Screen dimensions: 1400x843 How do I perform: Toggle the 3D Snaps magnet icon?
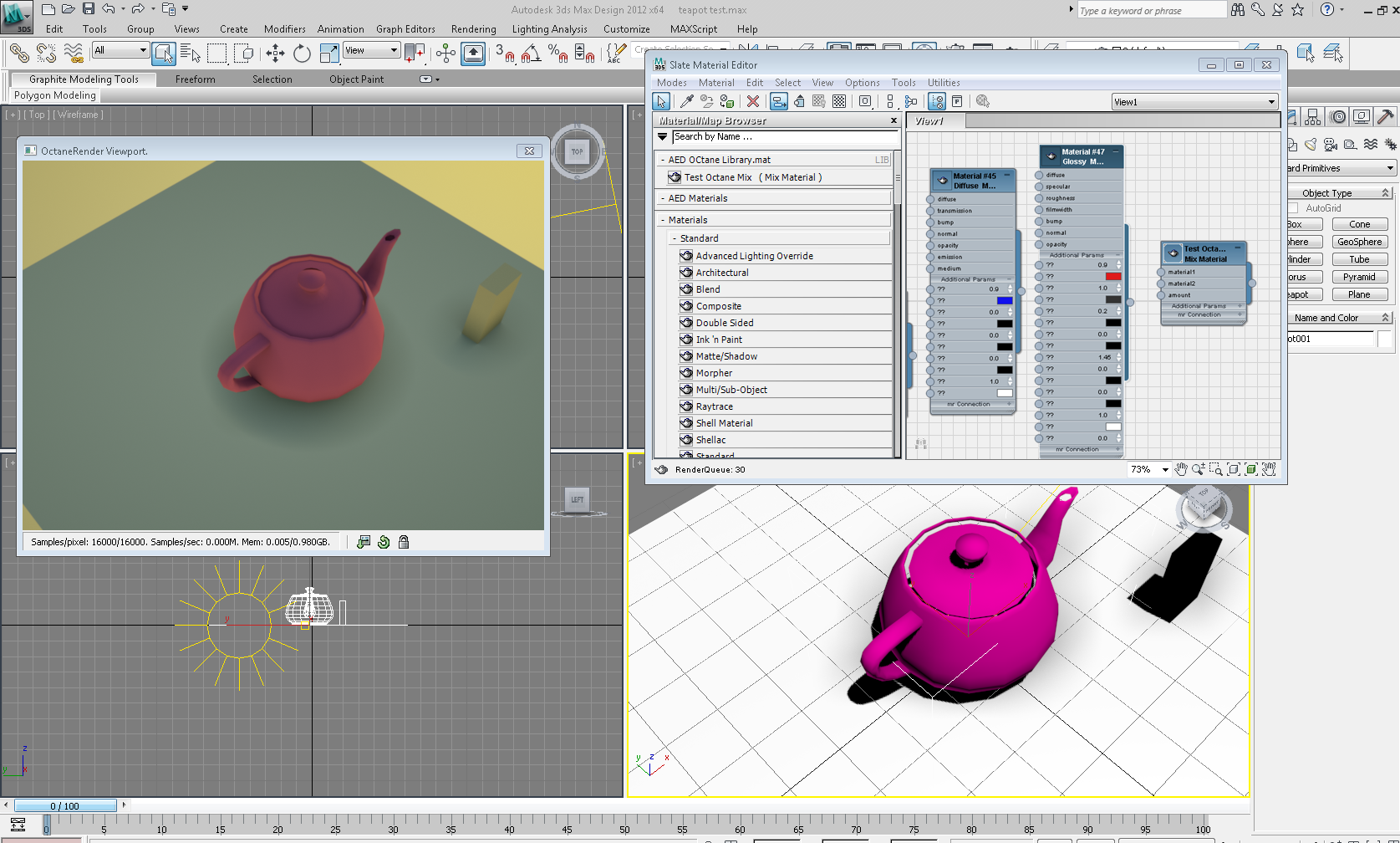click(x=505, y=54)
